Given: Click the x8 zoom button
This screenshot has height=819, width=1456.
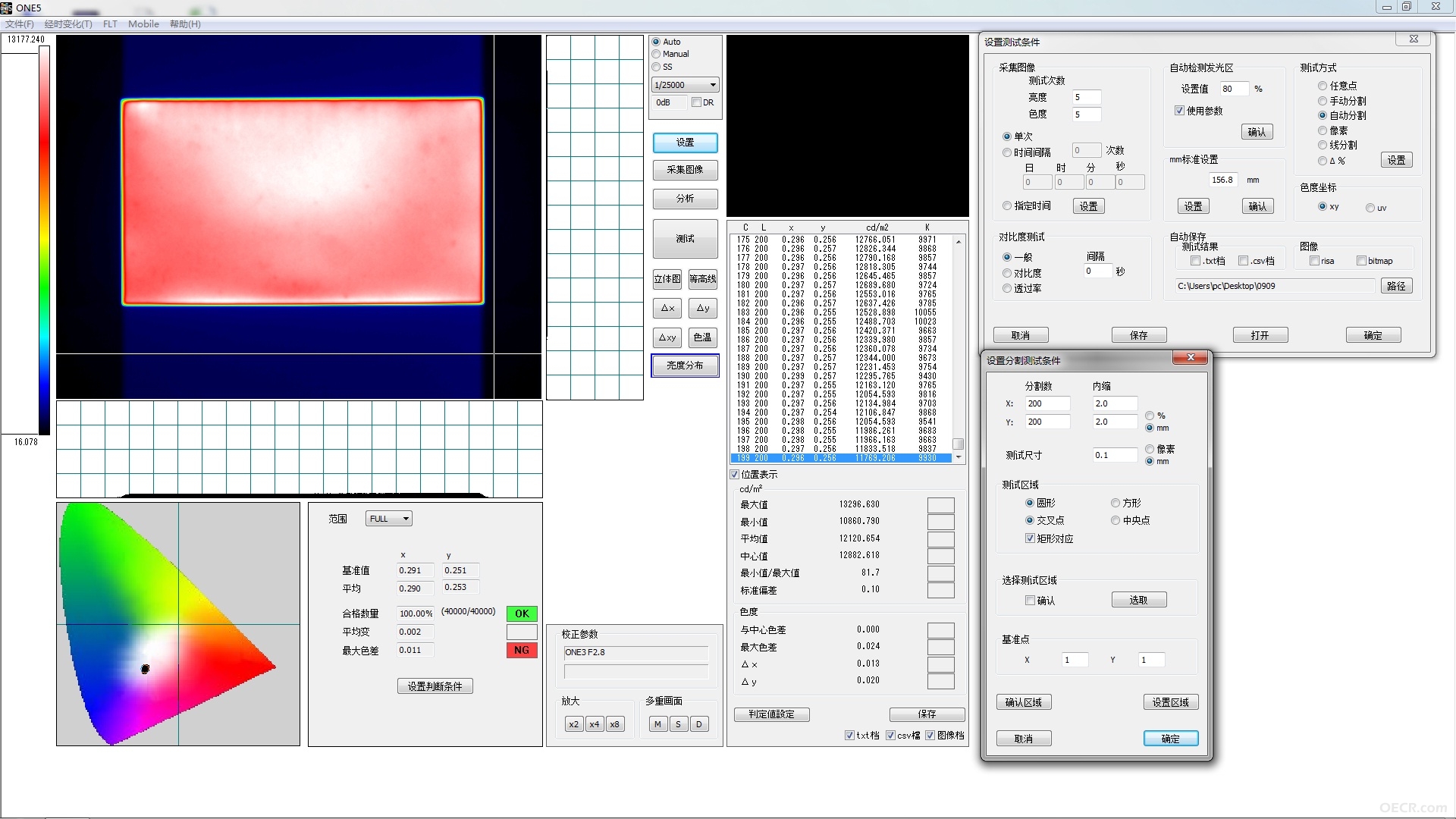Looking at the screenshot, I should tap(615, 724).
